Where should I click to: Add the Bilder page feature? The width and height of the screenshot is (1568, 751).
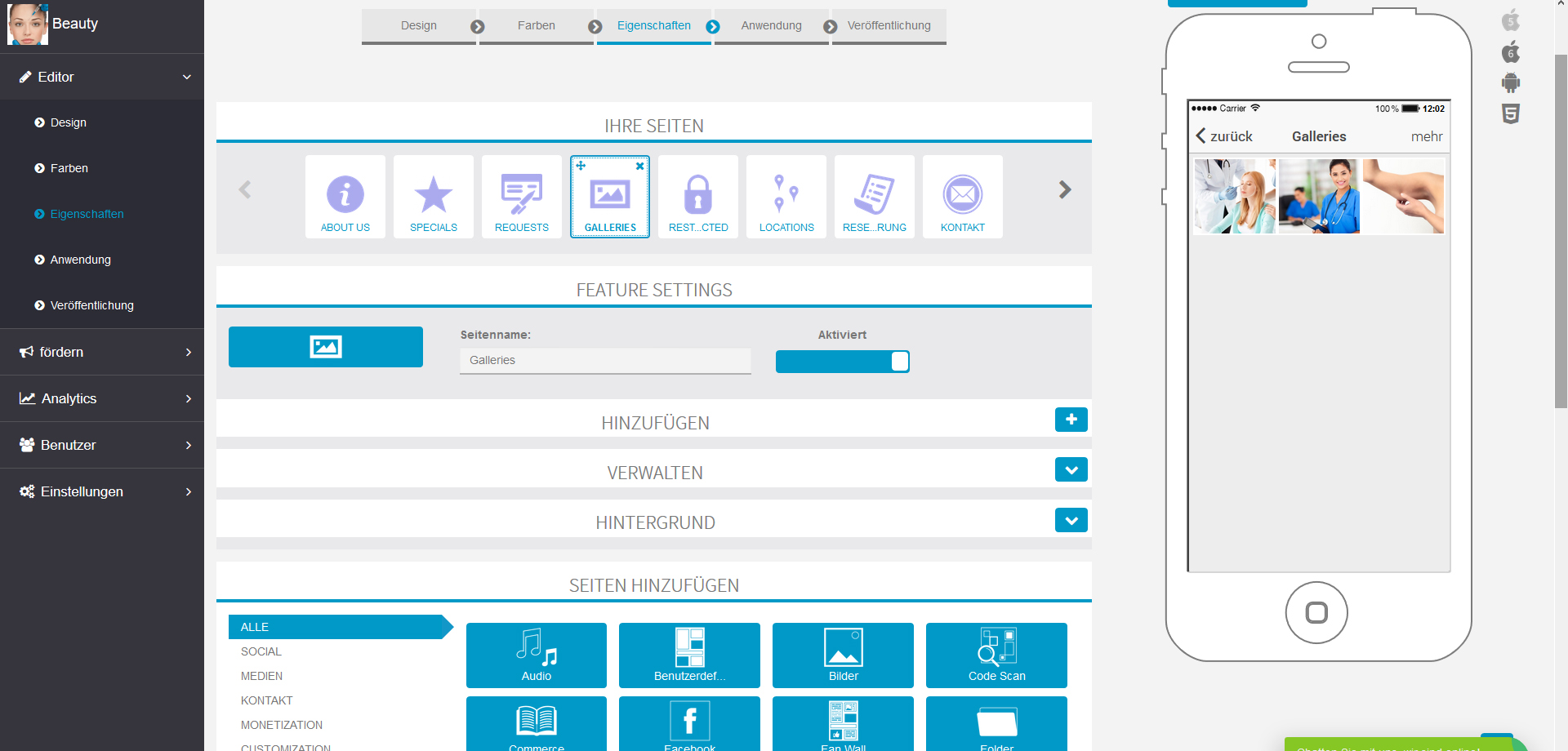pyautogui.click(x=843, y=655)
